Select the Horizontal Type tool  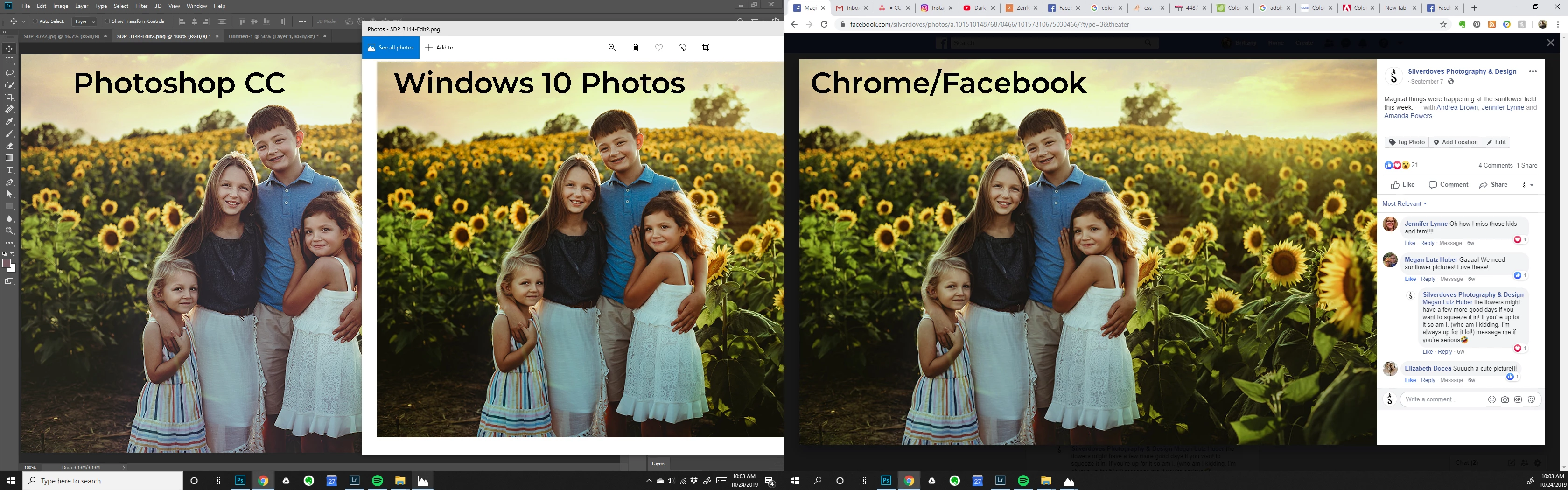9,170
